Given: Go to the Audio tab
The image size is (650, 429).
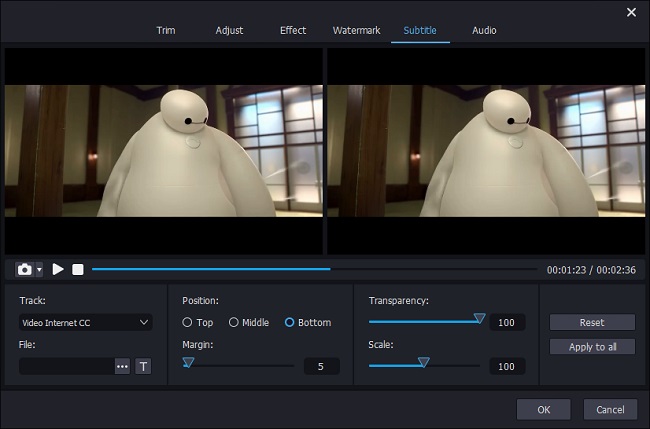Looking at the screenshot, I should point(484,30).
